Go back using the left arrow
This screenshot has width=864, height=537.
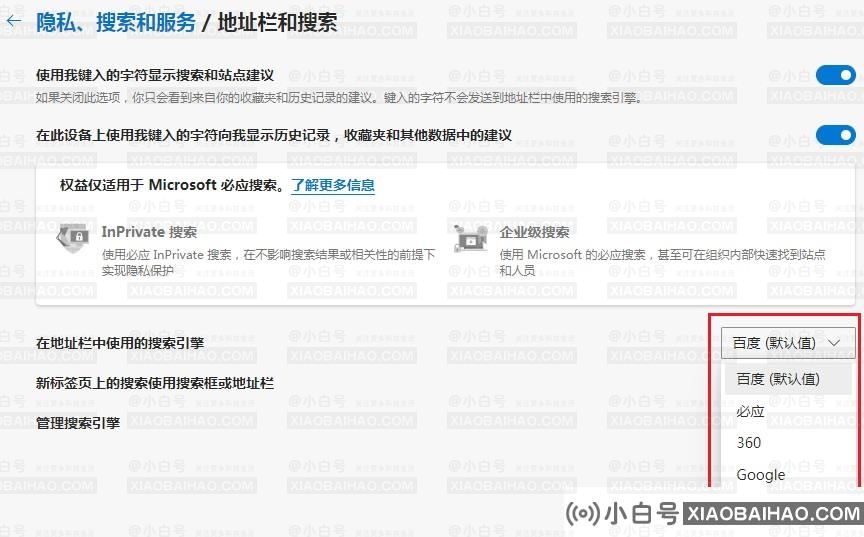point(13,21)
